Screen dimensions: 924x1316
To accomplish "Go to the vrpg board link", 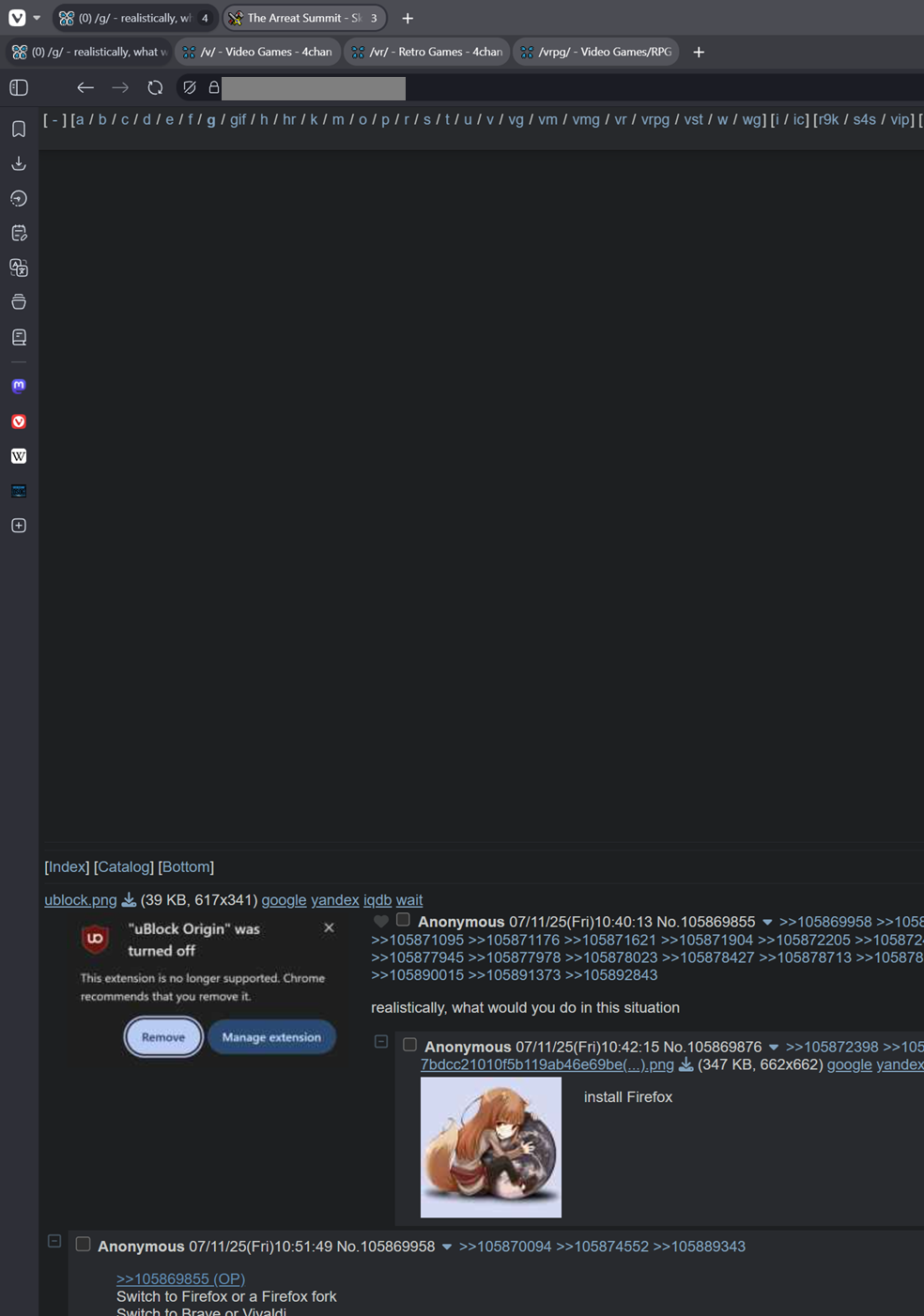I will (x=655, y=119).
